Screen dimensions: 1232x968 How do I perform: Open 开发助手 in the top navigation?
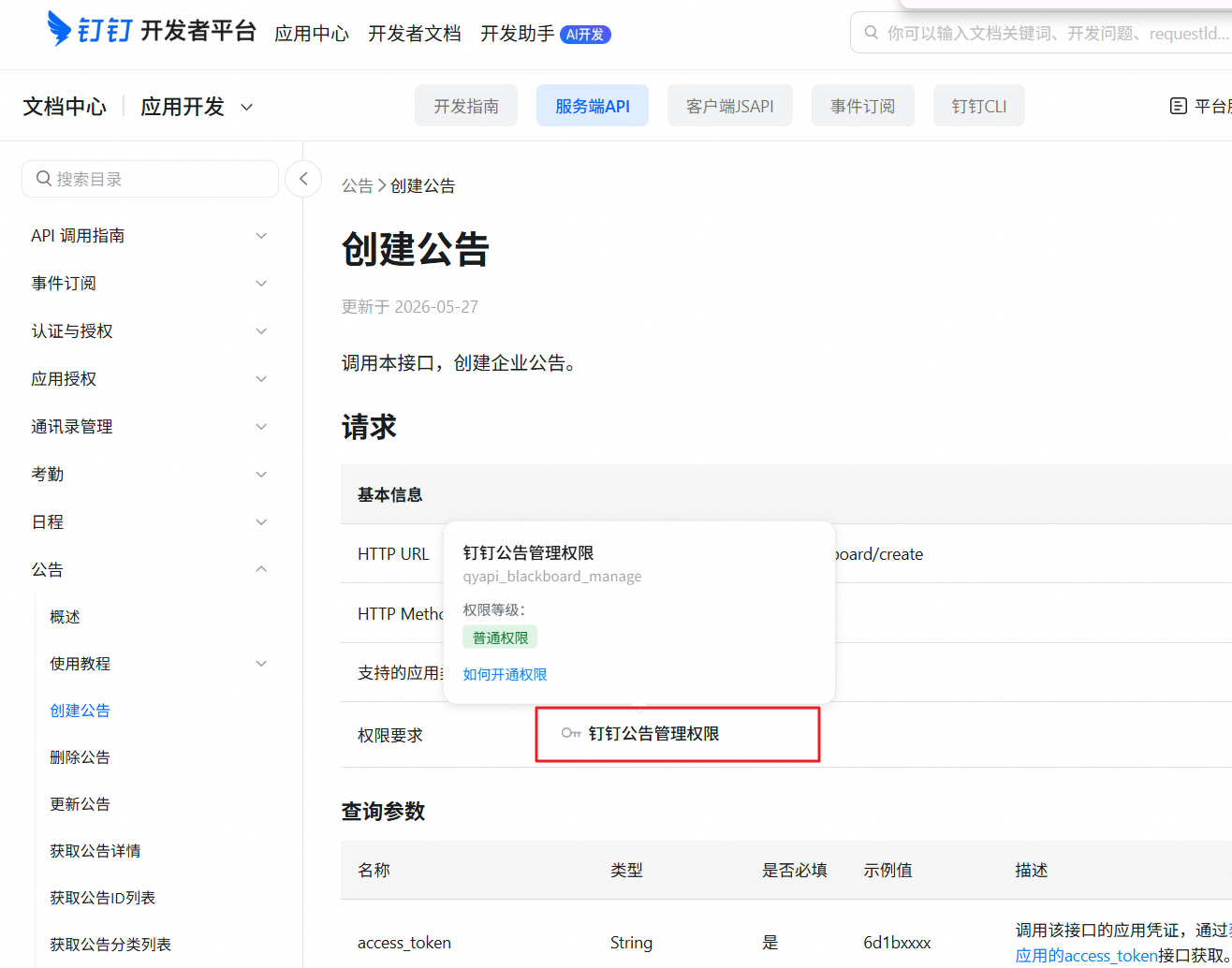click(518, 34)
